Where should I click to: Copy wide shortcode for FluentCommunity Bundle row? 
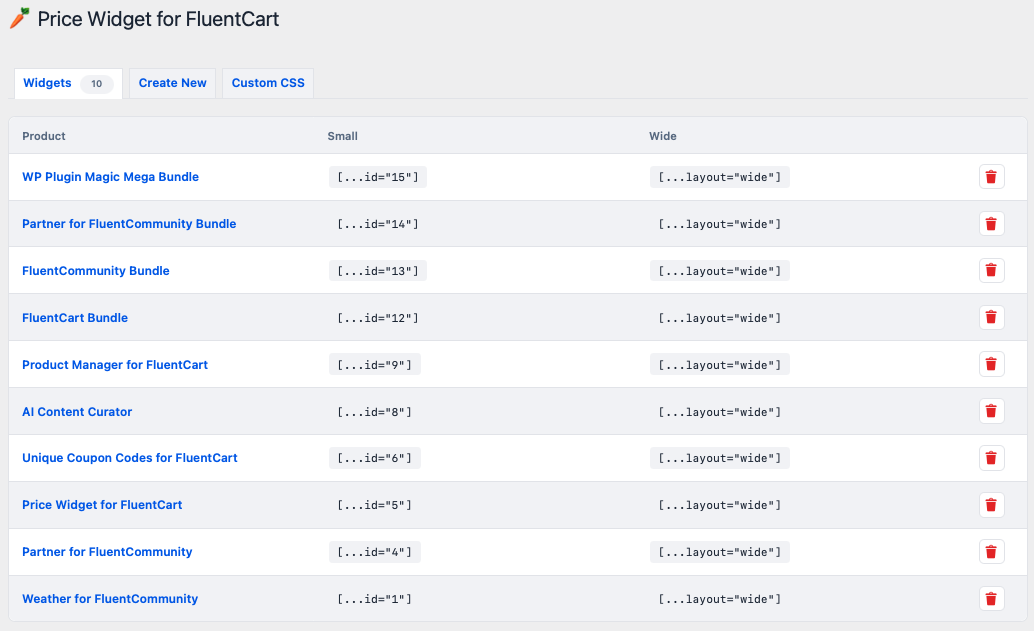pyautogui.click(x=719, y=271)
